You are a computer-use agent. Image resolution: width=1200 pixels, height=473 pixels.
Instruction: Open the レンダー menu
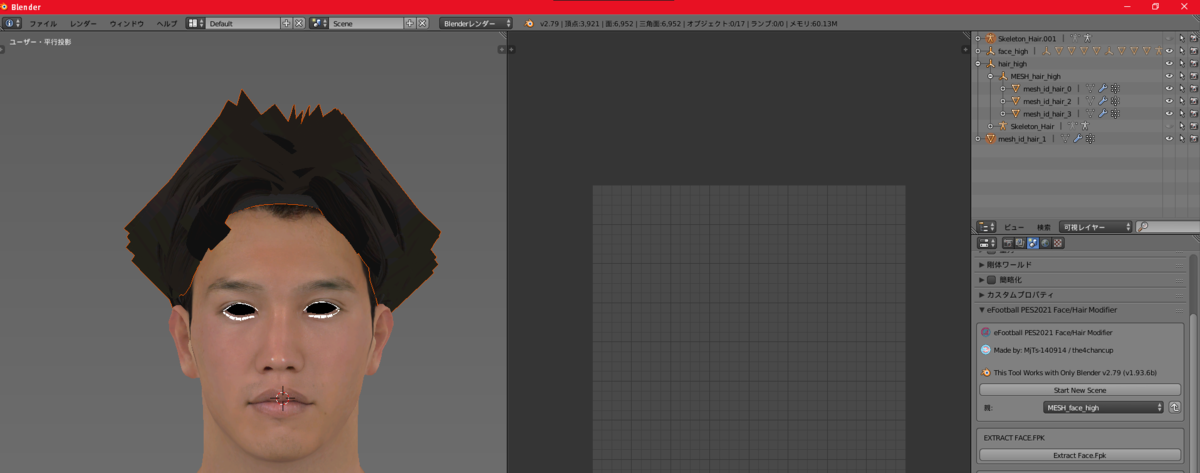tap(83, 23)
